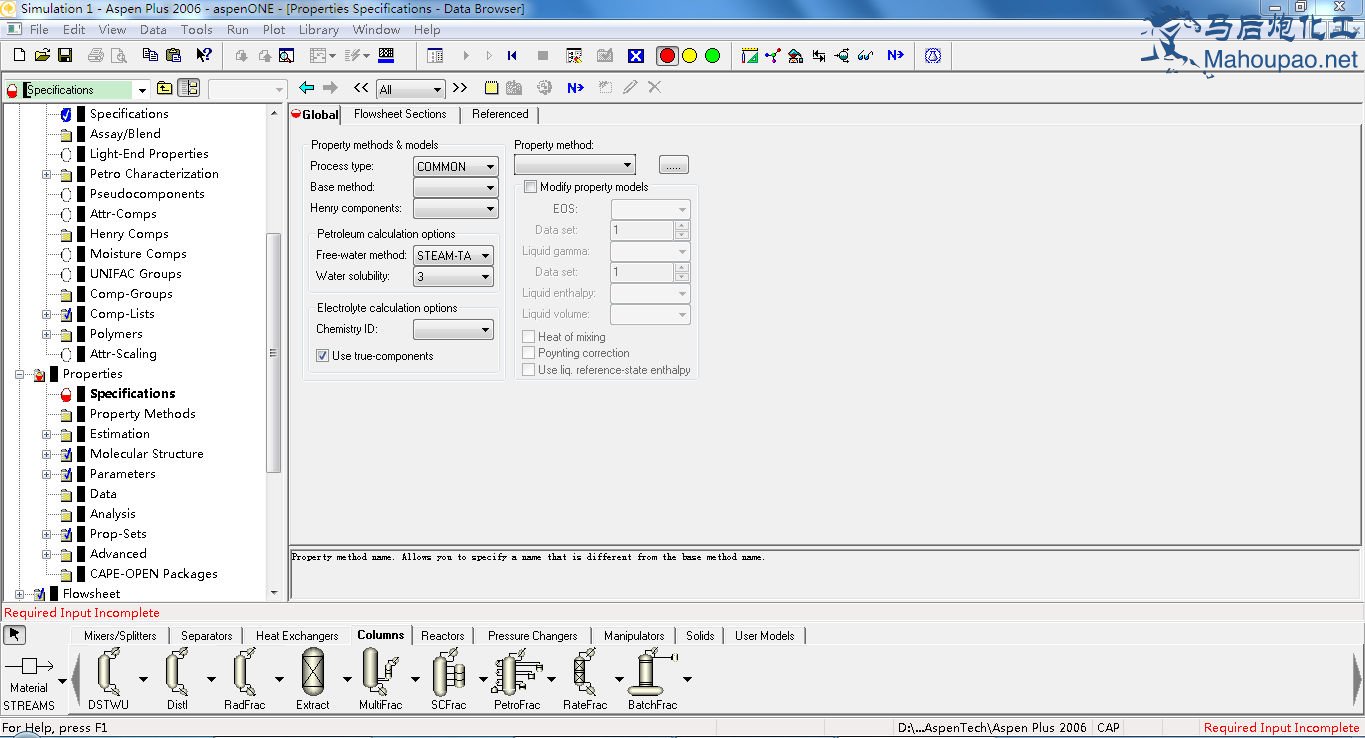The height and width of the screenshot is (738, 1365).
Task: Select the MultiFrac column model icon
Action: (380, 671)
